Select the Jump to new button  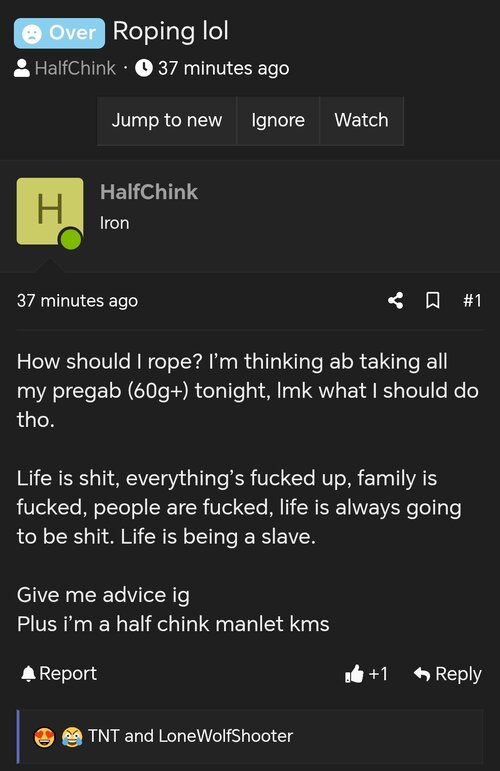tap(167, 120)
